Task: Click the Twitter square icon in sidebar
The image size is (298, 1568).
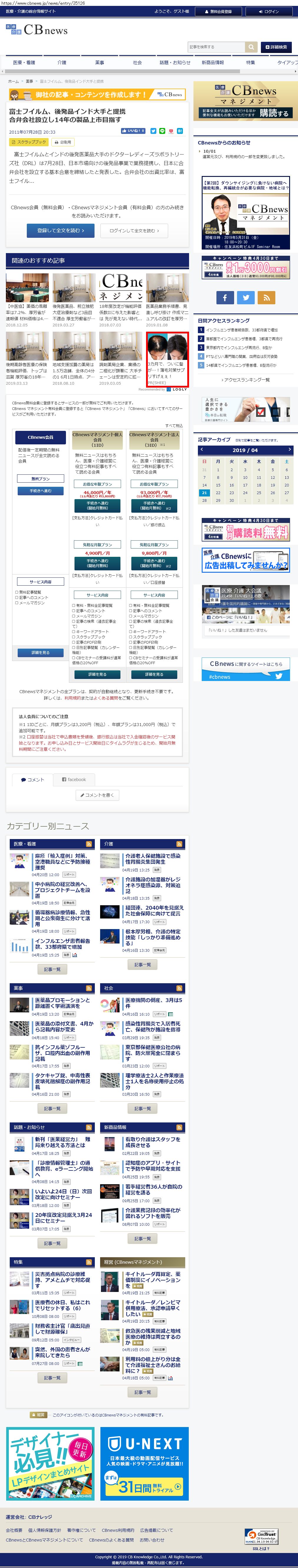Action: (x=246, y=297)
